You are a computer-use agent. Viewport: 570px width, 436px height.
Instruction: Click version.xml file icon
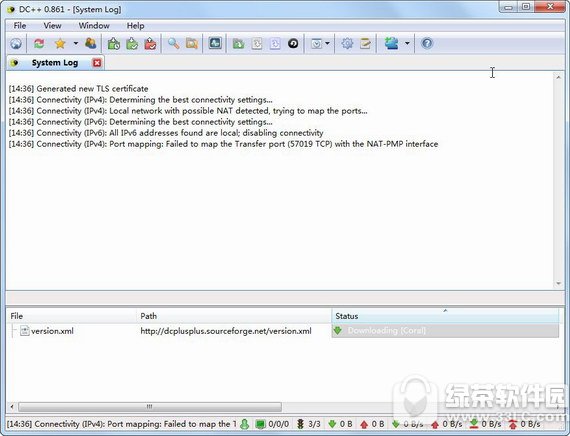tap(25, 331)
